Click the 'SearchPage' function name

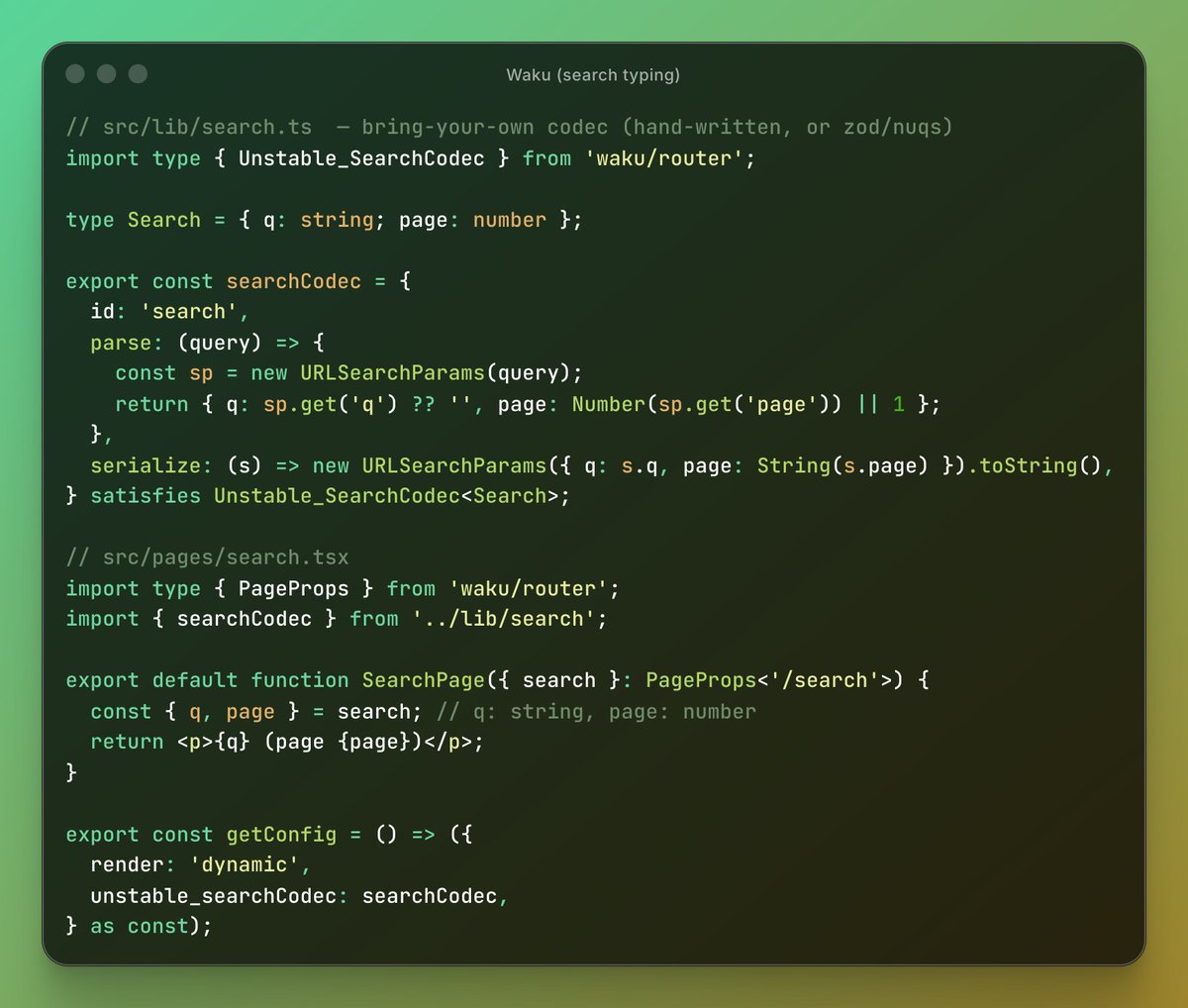[x=424, y=680]
